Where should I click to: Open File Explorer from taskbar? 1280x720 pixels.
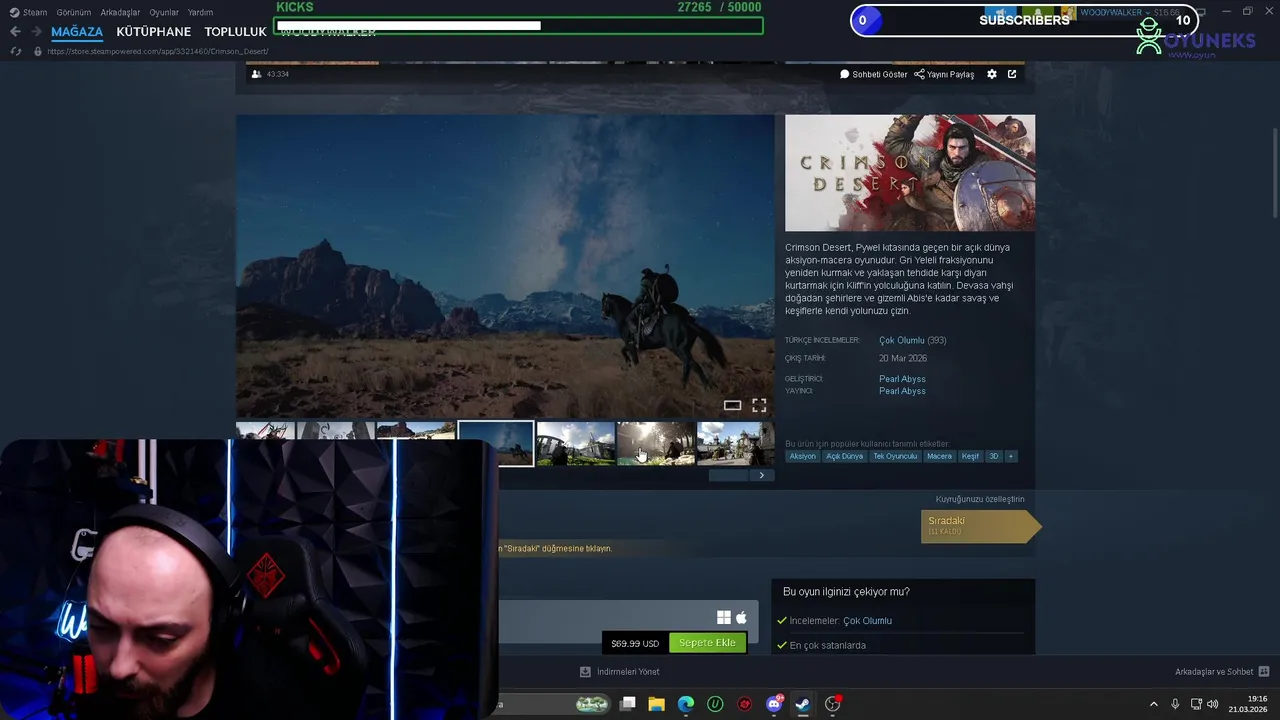tap(657, 704)
